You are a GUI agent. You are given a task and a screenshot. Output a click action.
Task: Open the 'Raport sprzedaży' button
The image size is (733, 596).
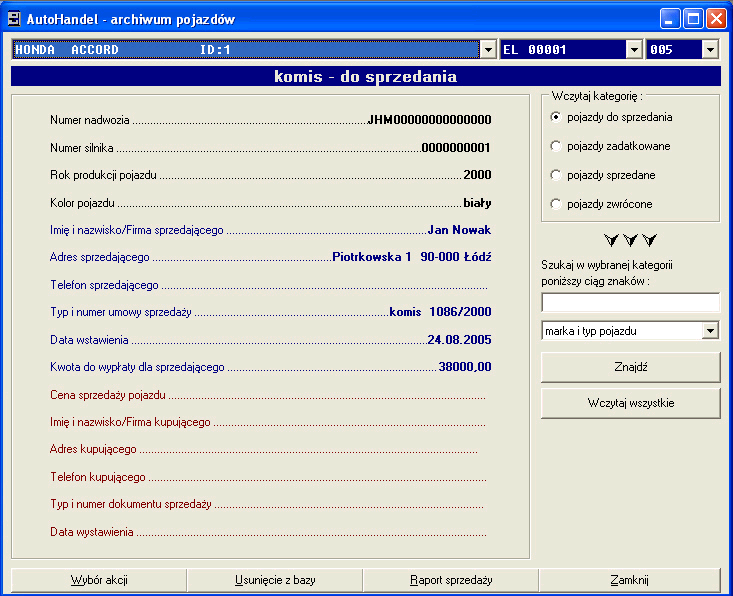451,580
